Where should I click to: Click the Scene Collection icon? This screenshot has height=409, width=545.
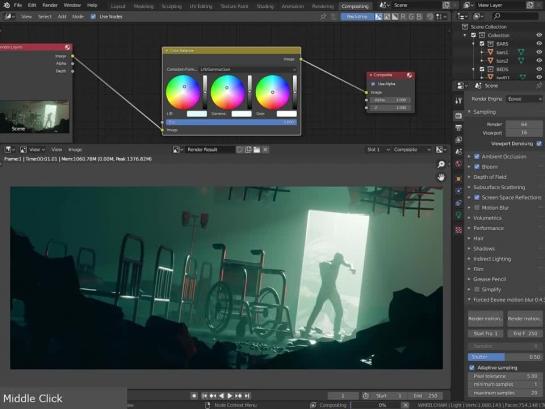pos(465,27)
